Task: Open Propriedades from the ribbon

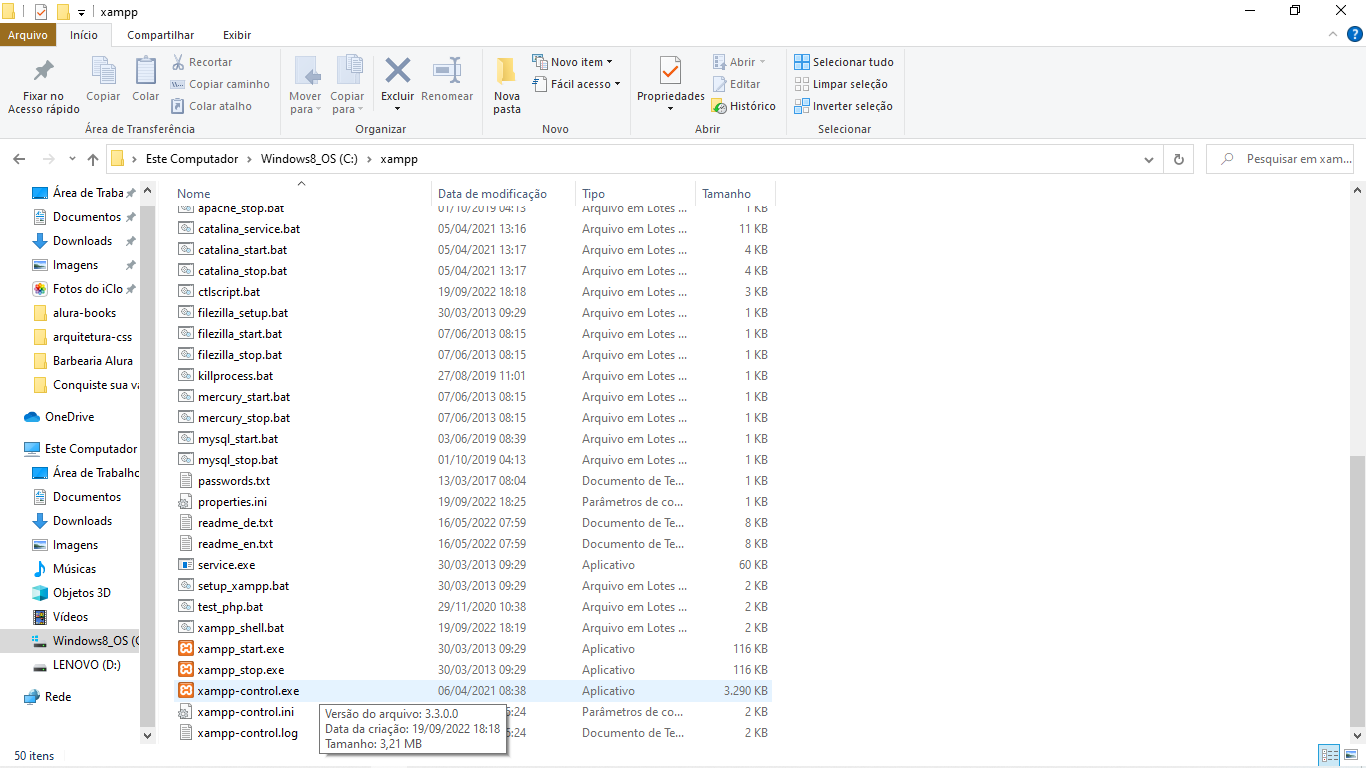Action: click(671, 85)
